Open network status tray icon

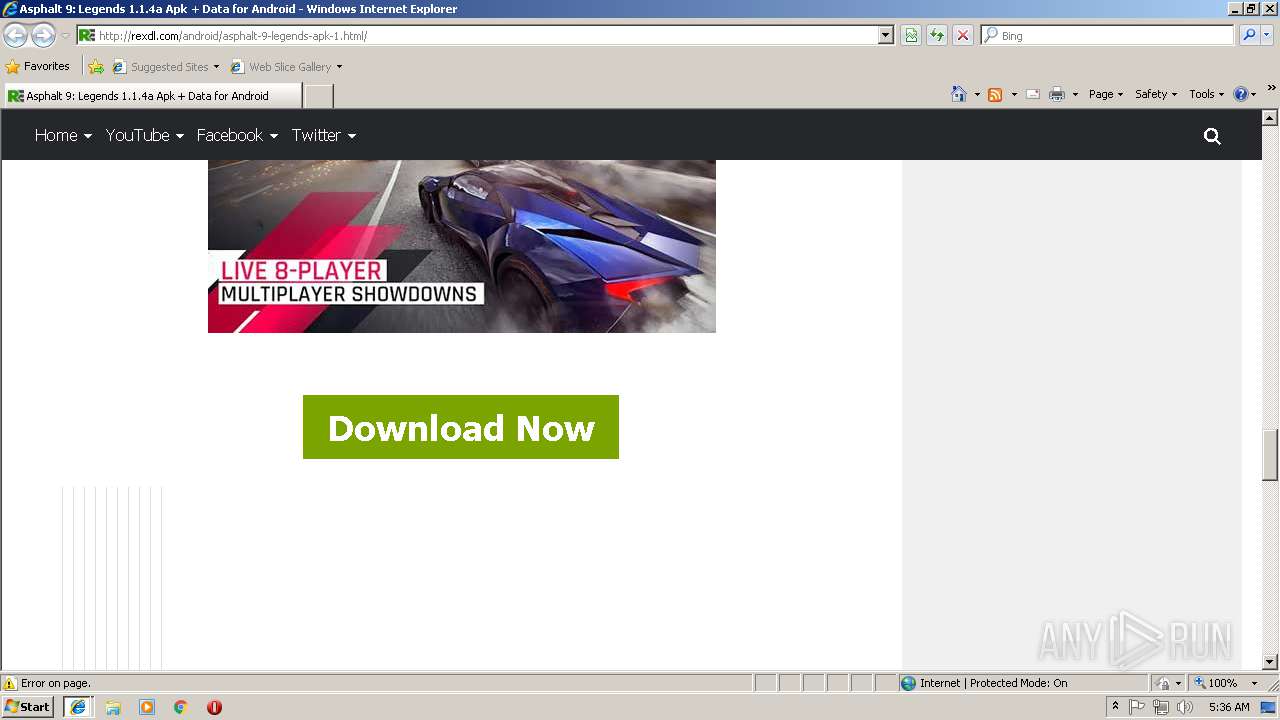tap(1160, 707)
